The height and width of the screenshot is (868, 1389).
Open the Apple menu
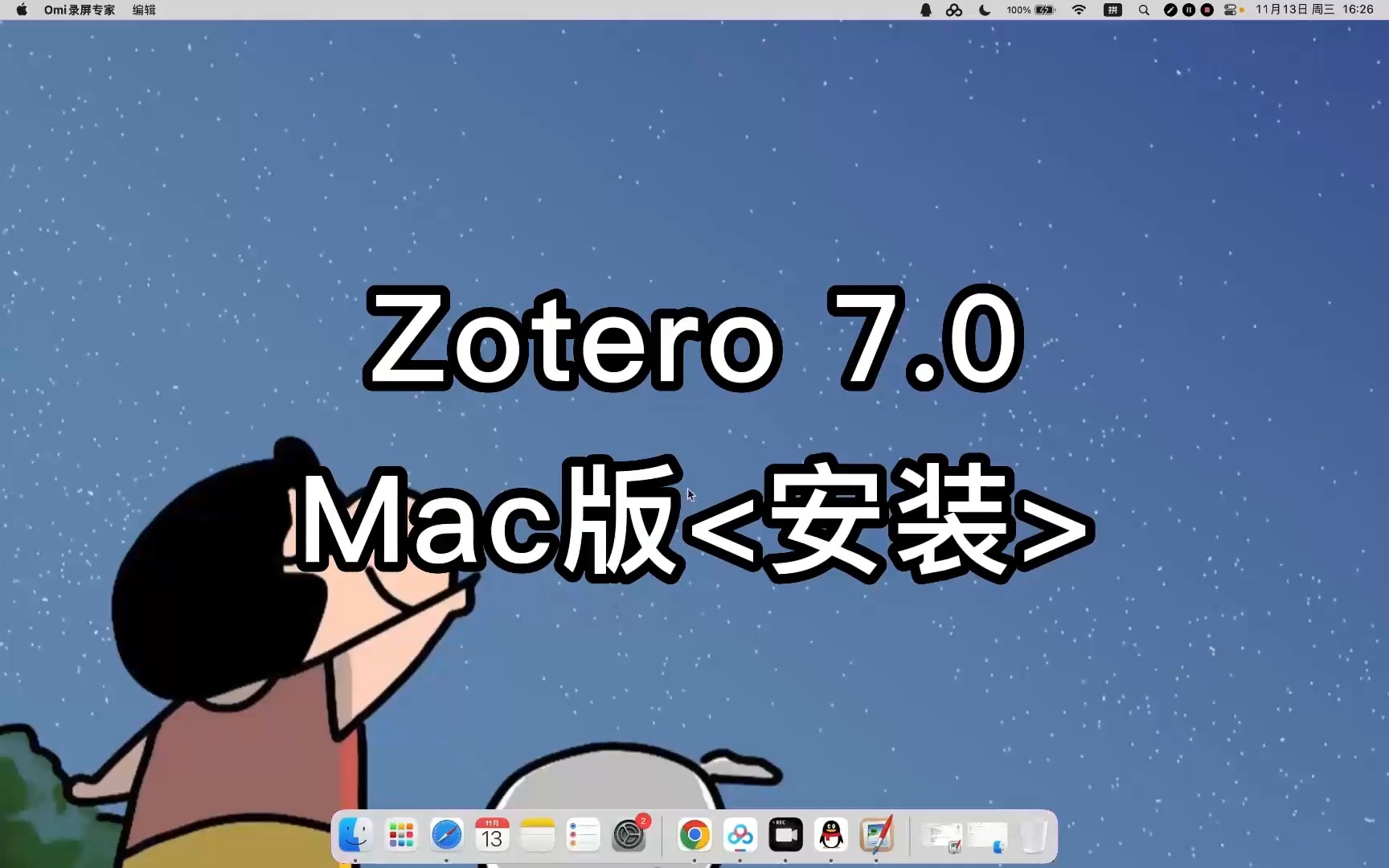pyautogui.click(x=22, y=10)
